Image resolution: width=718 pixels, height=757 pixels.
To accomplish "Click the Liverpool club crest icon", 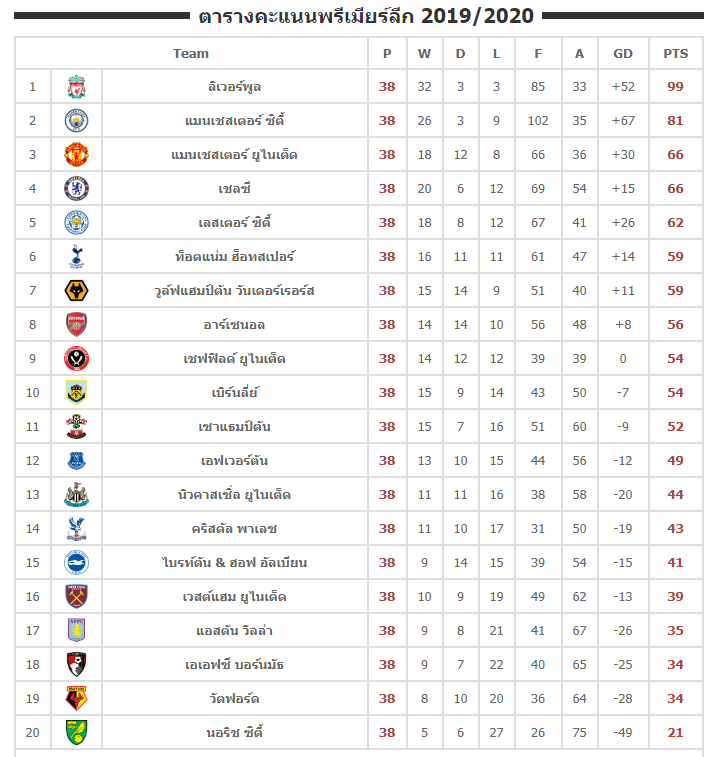I will 77,87.
